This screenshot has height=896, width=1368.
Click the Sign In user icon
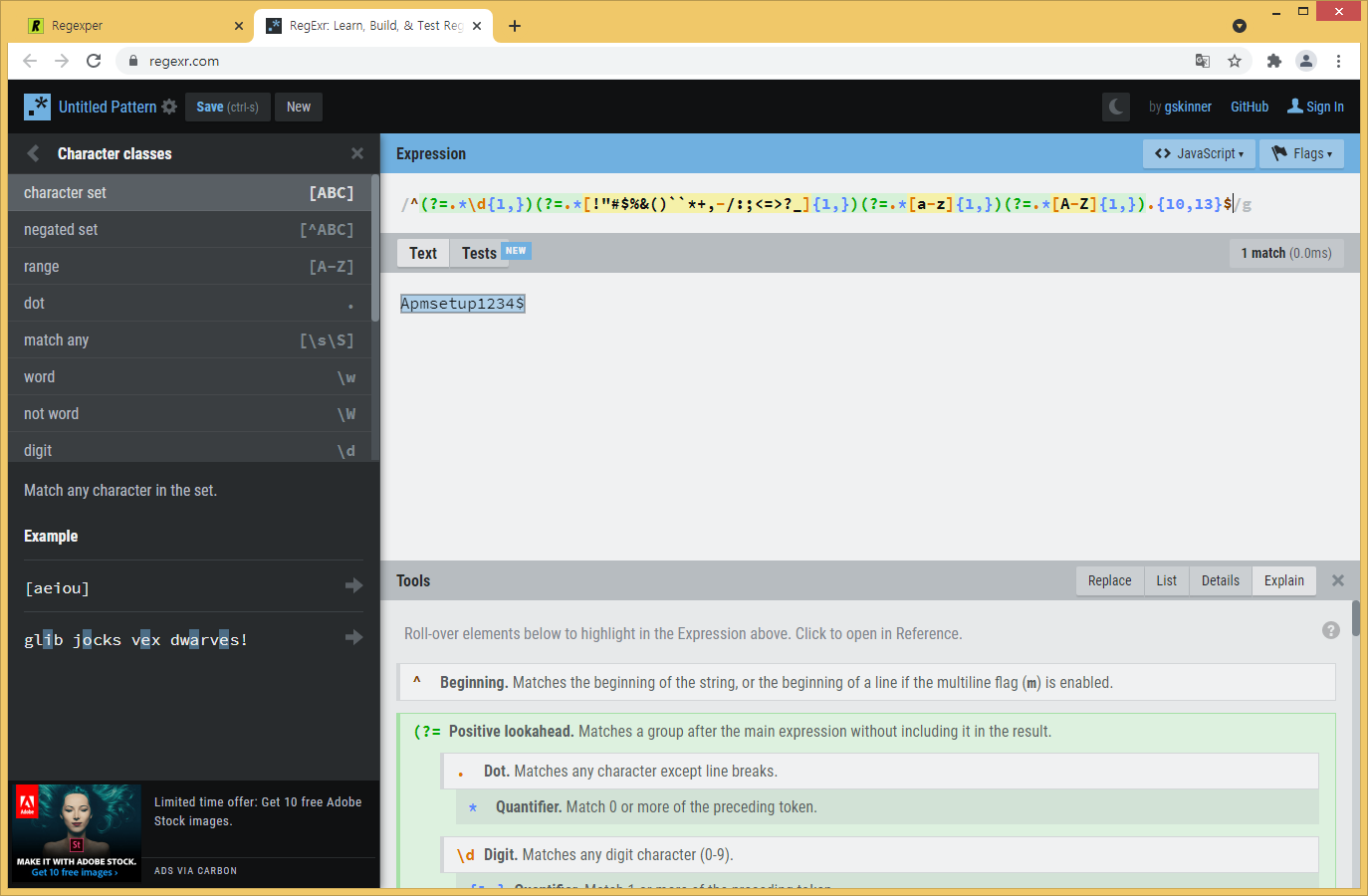pos(1295,106)
